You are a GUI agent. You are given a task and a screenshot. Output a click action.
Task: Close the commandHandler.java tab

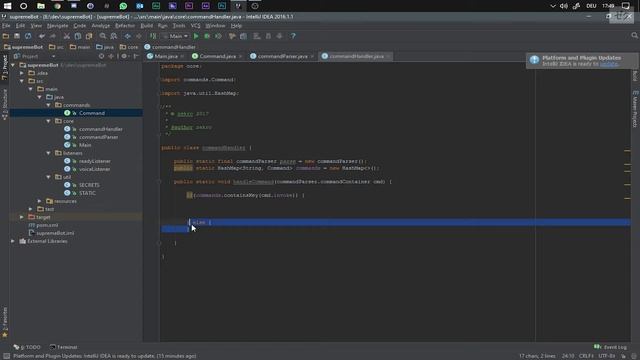point(389,56)
